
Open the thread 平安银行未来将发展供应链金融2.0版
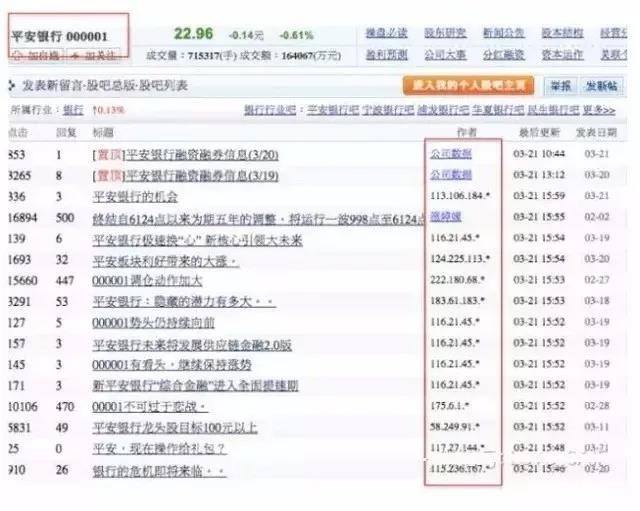[192, 344]
